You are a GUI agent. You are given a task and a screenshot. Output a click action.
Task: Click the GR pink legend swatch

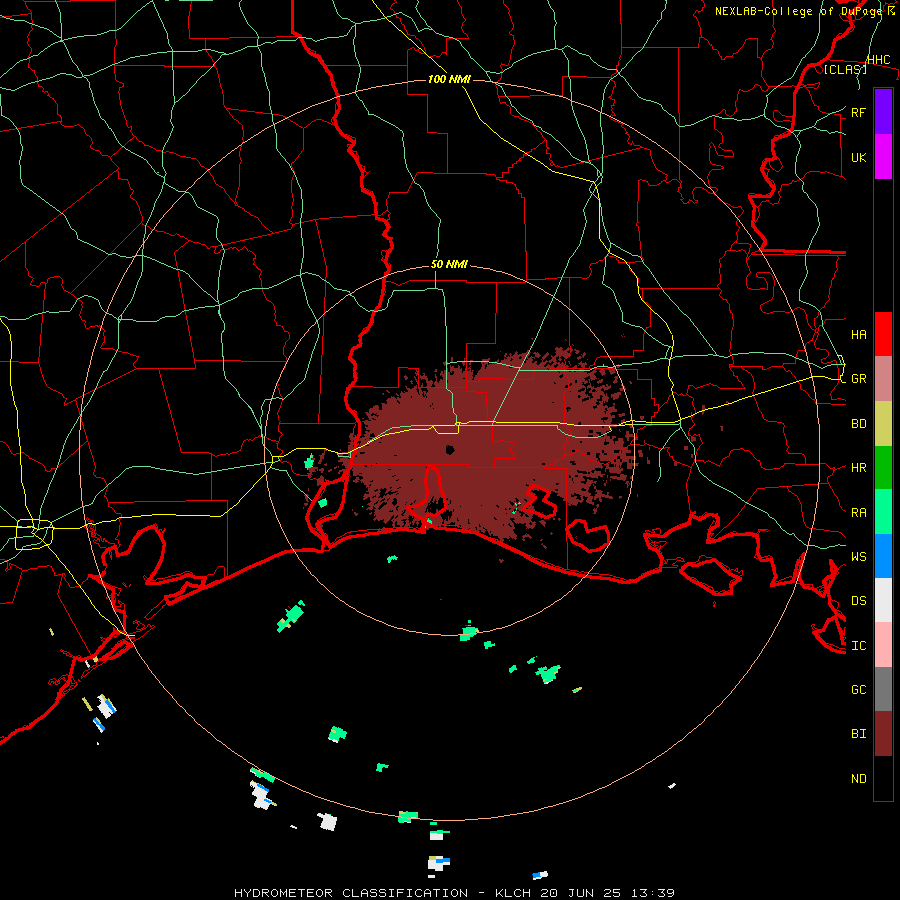(883, 378)
